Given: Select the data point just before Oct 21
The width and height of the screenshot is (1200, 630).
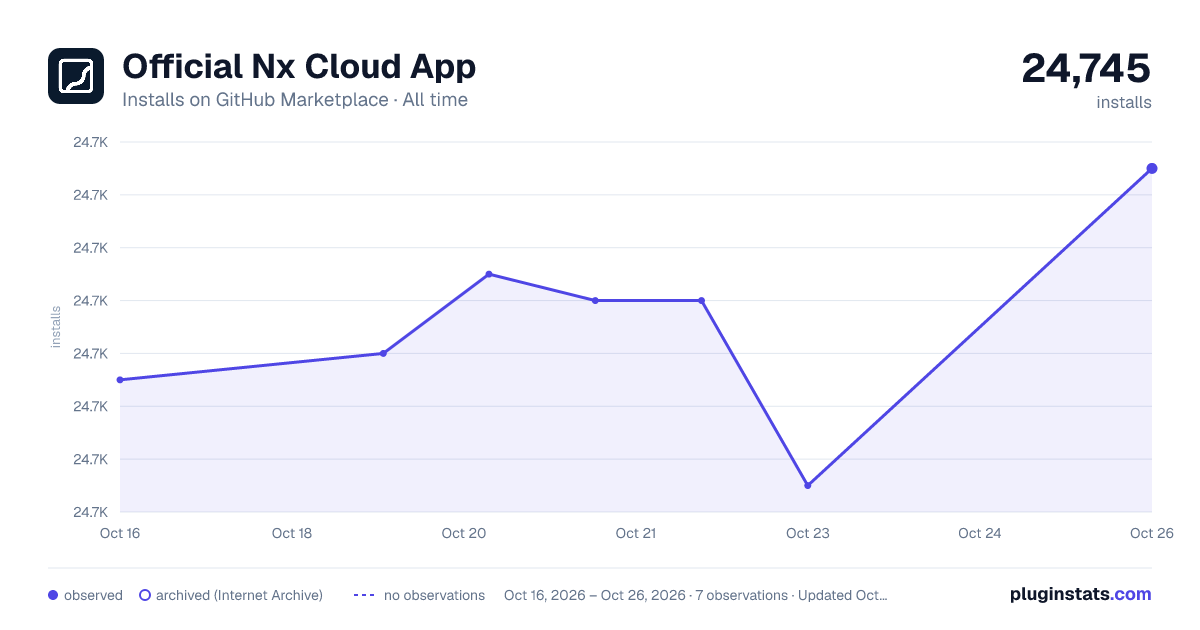Looking at the screenshot, I should [595, 300].
